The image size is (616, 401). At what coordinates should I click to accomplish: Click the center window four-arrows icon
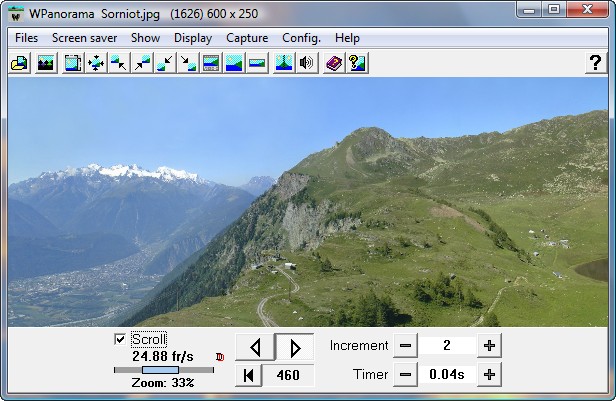96,63
